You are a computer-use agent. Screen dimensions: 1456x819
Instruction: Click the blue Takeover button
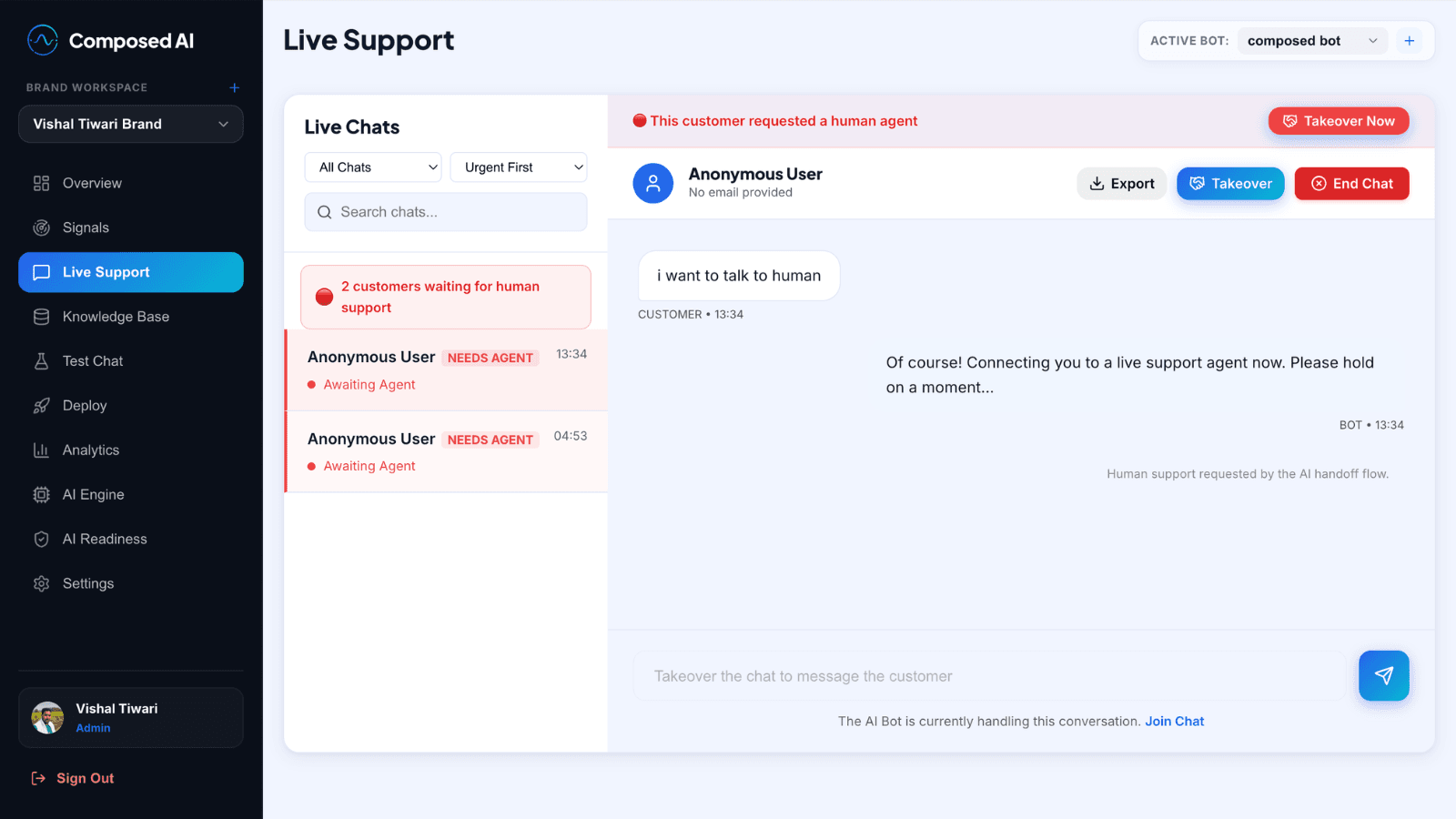coord(1230,184)
